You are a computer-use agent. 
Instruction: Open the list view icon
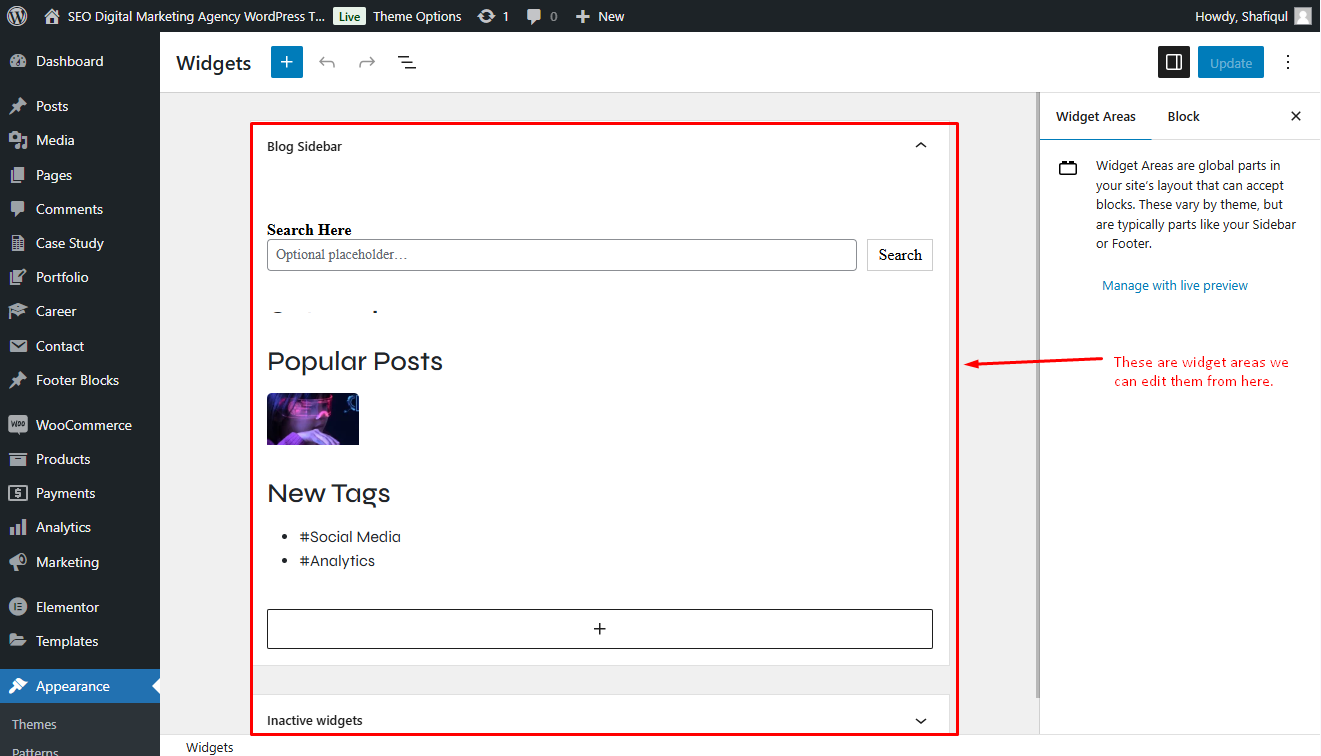click(407, 62)
